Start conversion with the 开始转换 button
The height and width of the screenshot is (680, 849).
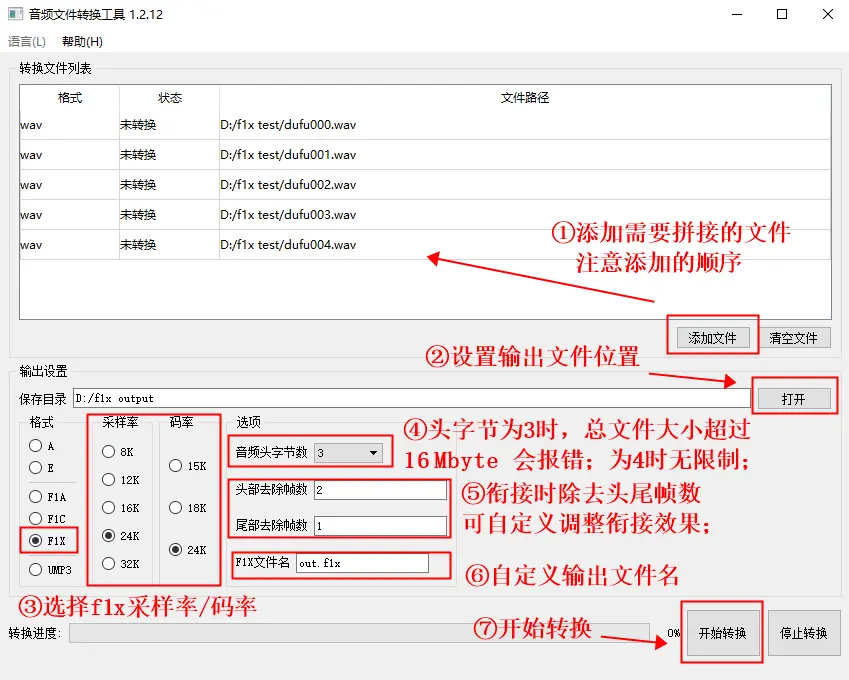point(722,633)
